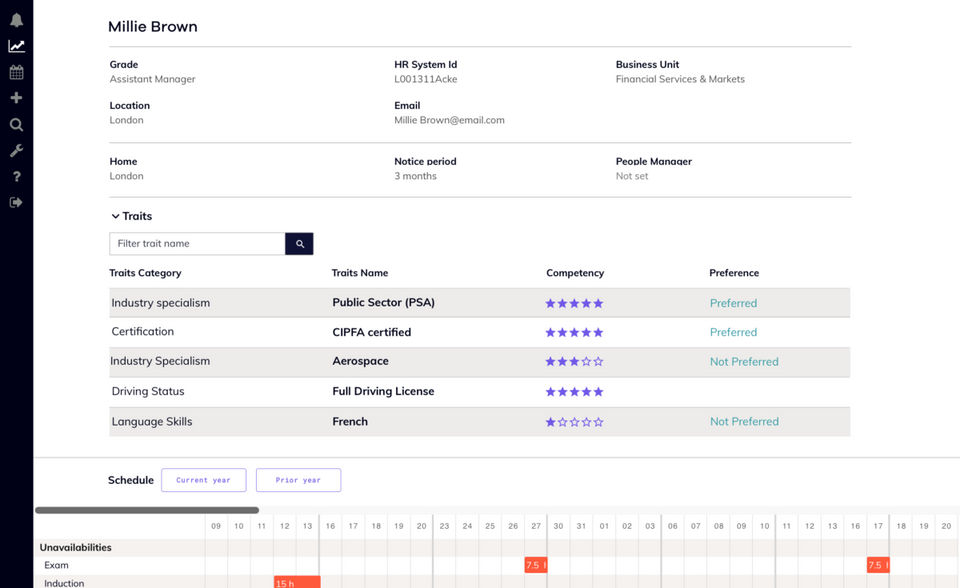Click the dark trait search button

(299, 244)
